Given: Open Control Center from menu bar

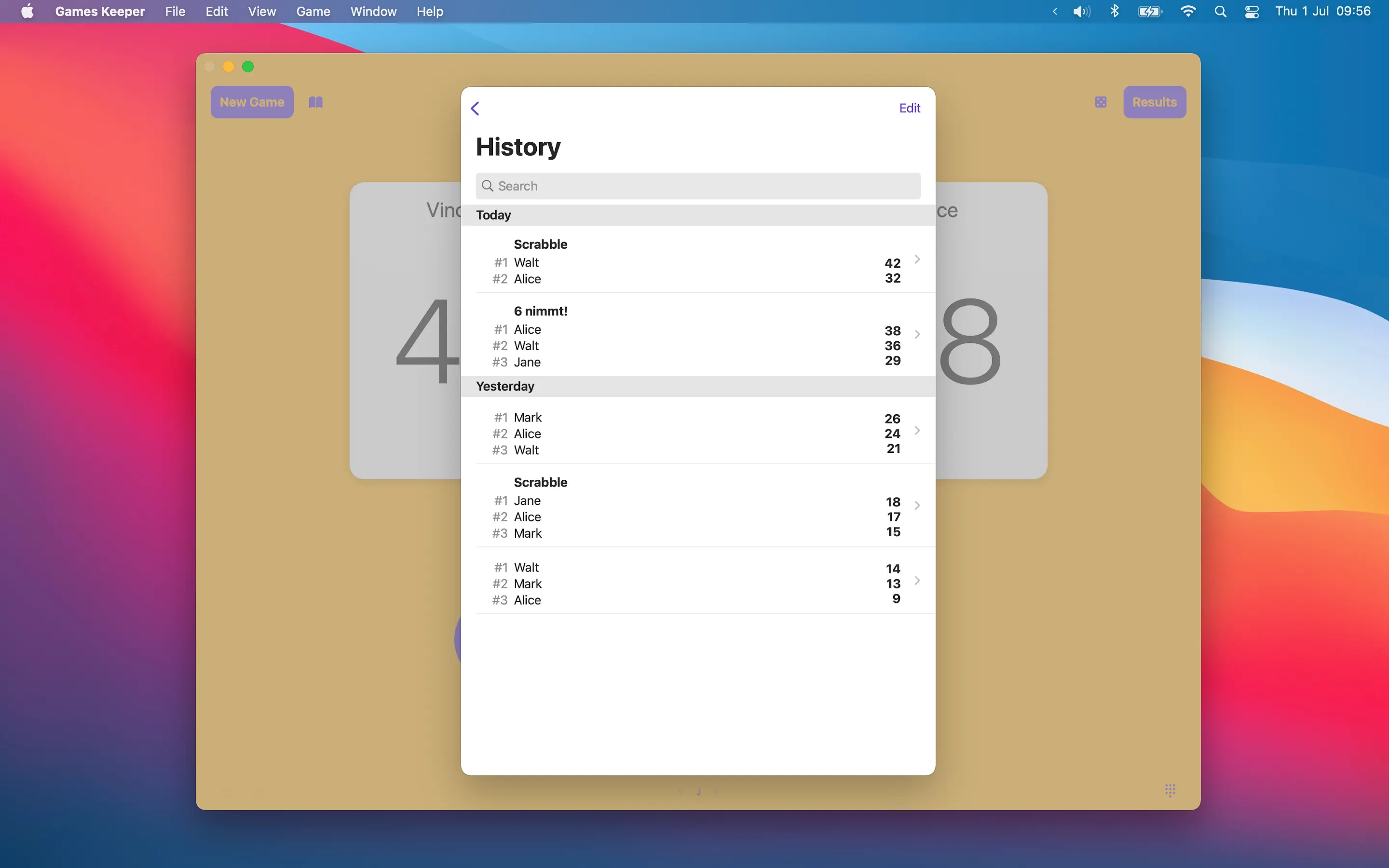Looking at the screenshot, I should pos(1252,12).
